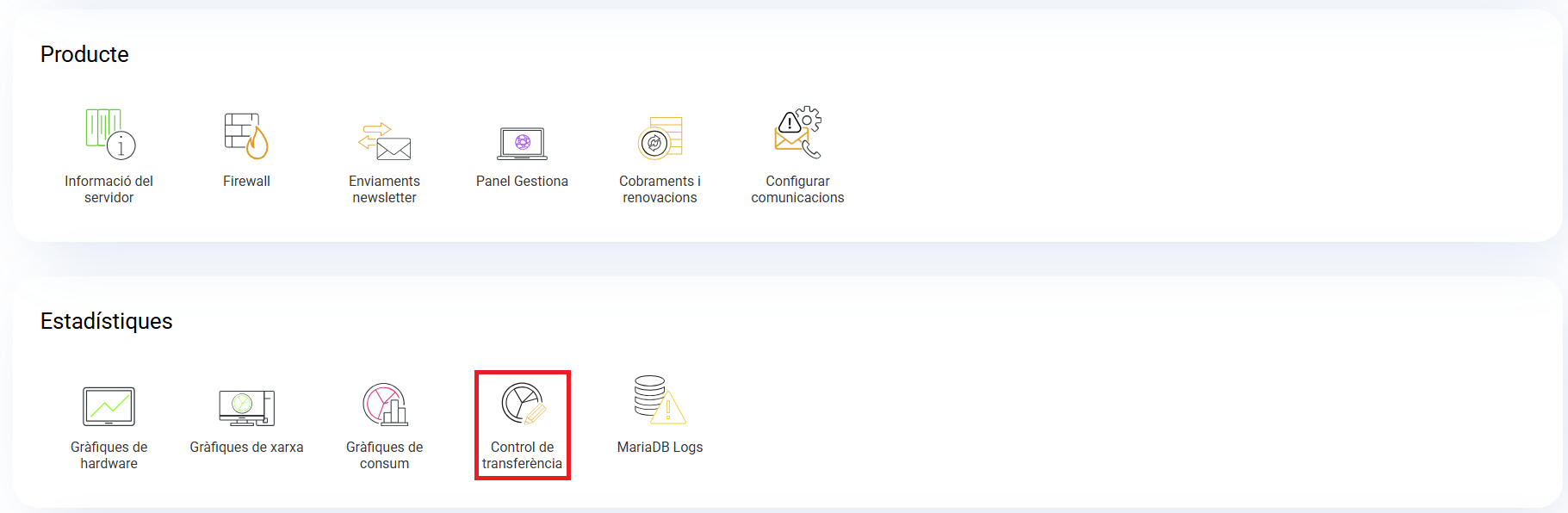Click the 'Cobraments i renovacions' text label
The width and height of the screenshot is (1568, 513).
coord(660,189)
